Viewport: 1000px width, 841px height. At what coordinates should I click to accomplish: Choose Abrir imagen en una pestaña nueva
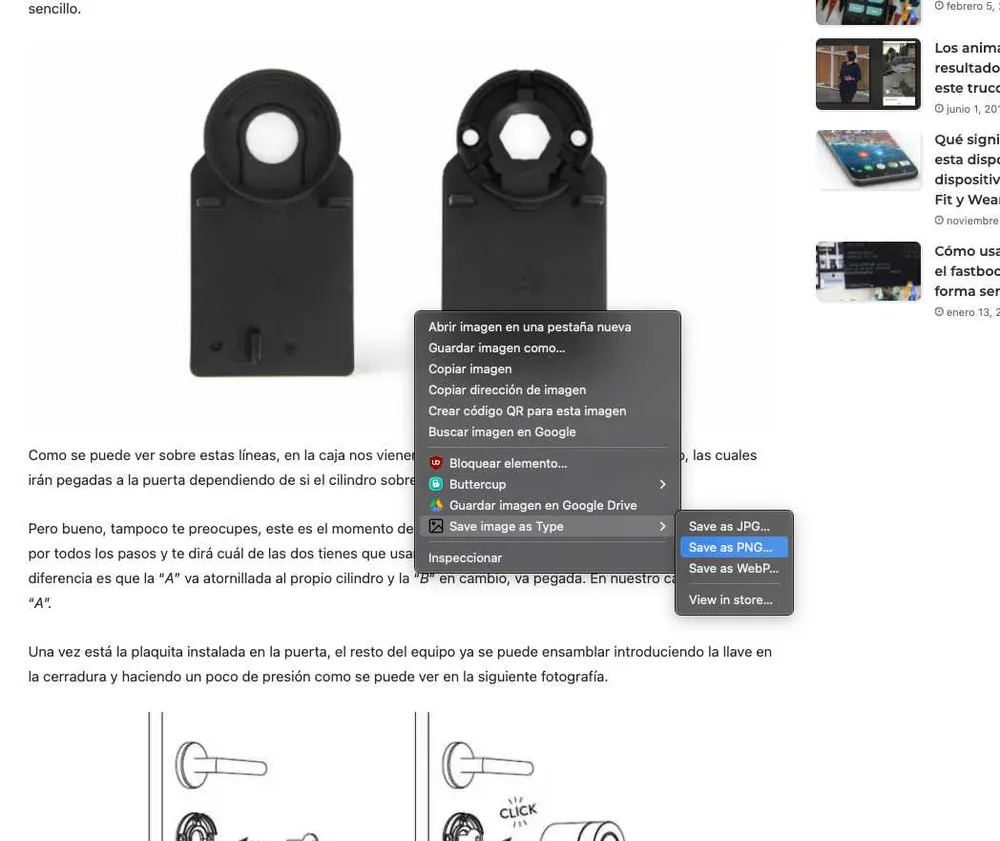pyautogui.click(x=529, y=327)
